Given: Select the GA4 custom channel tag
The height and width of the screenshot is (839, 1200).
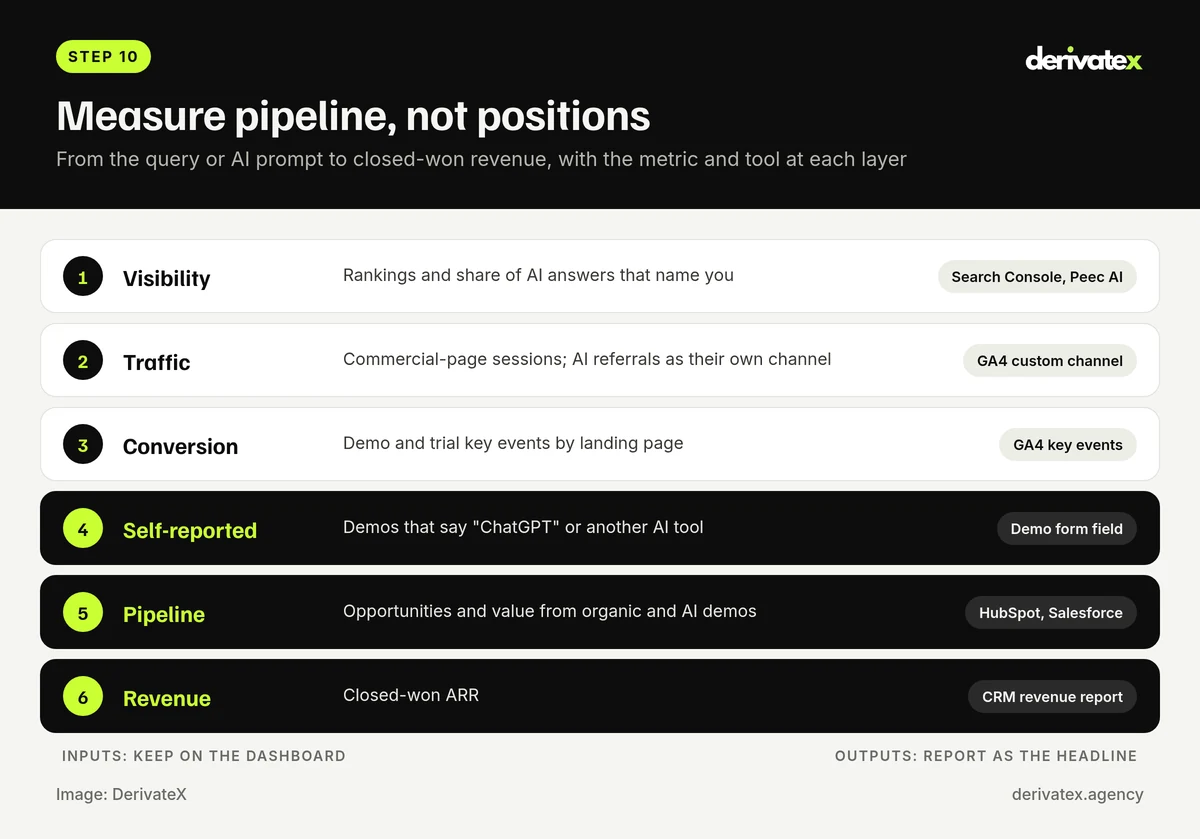Looking at the screenshot, I should pos(1050,361).
